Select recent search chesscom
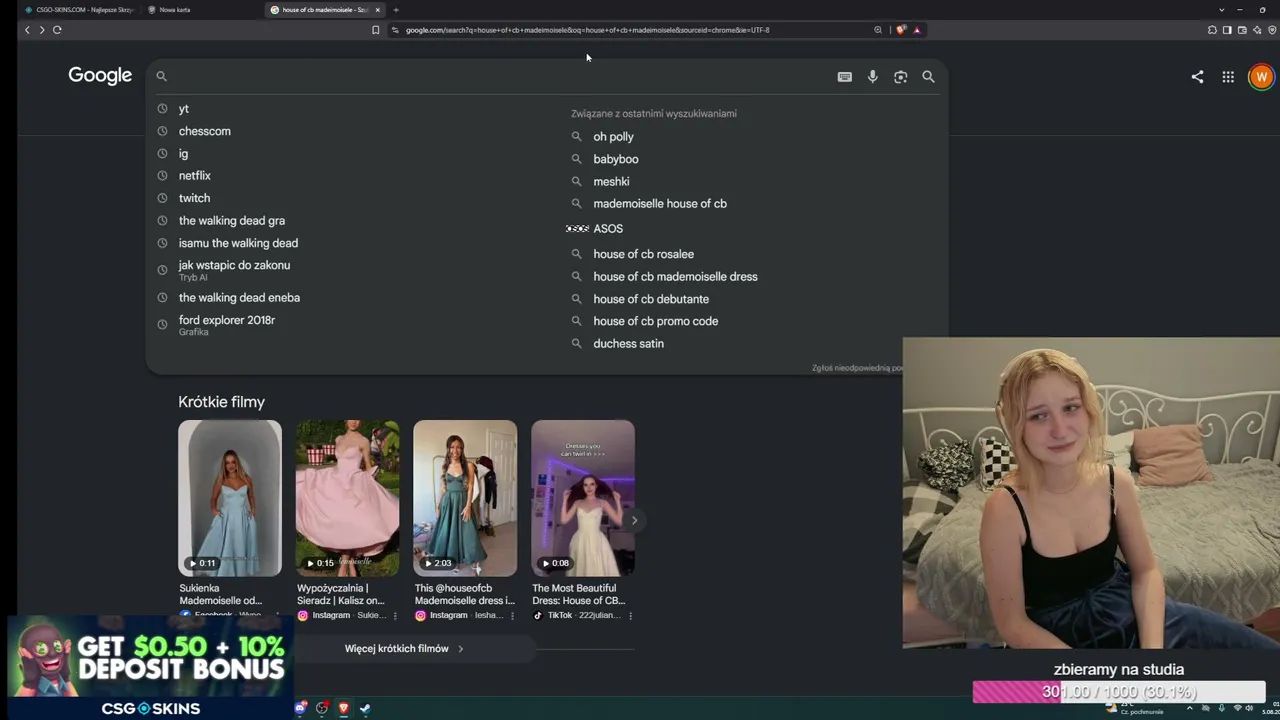 click(x=205, y=131)
